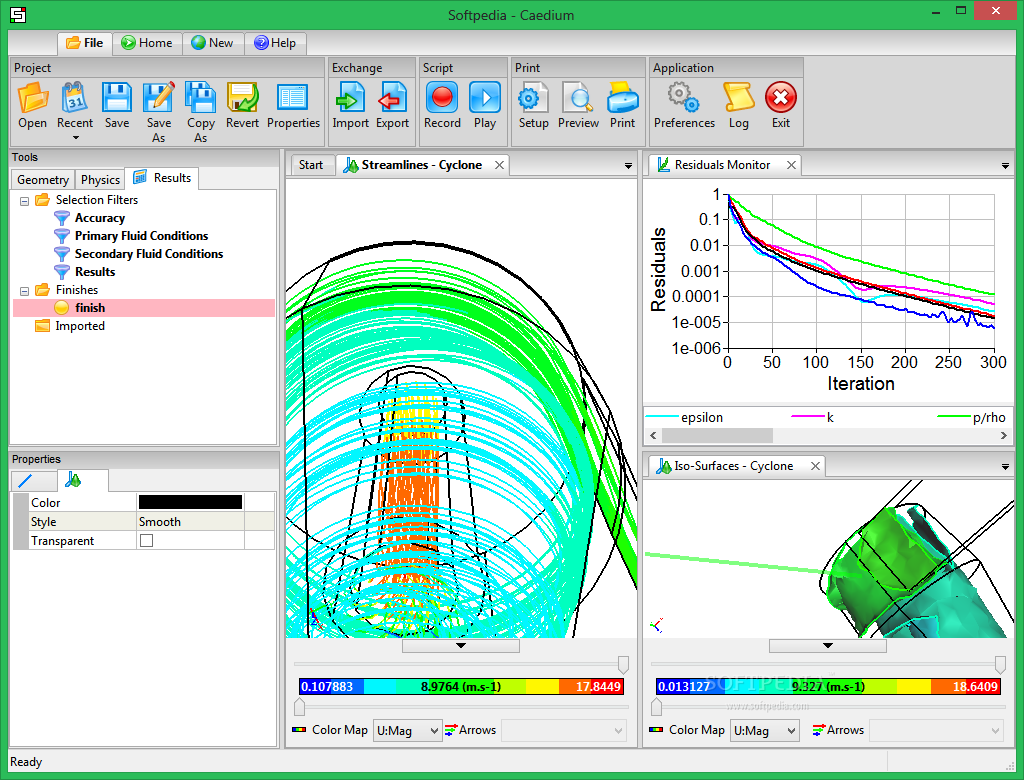
Task: Open a project with the Open icon
Action: (33, 98)
